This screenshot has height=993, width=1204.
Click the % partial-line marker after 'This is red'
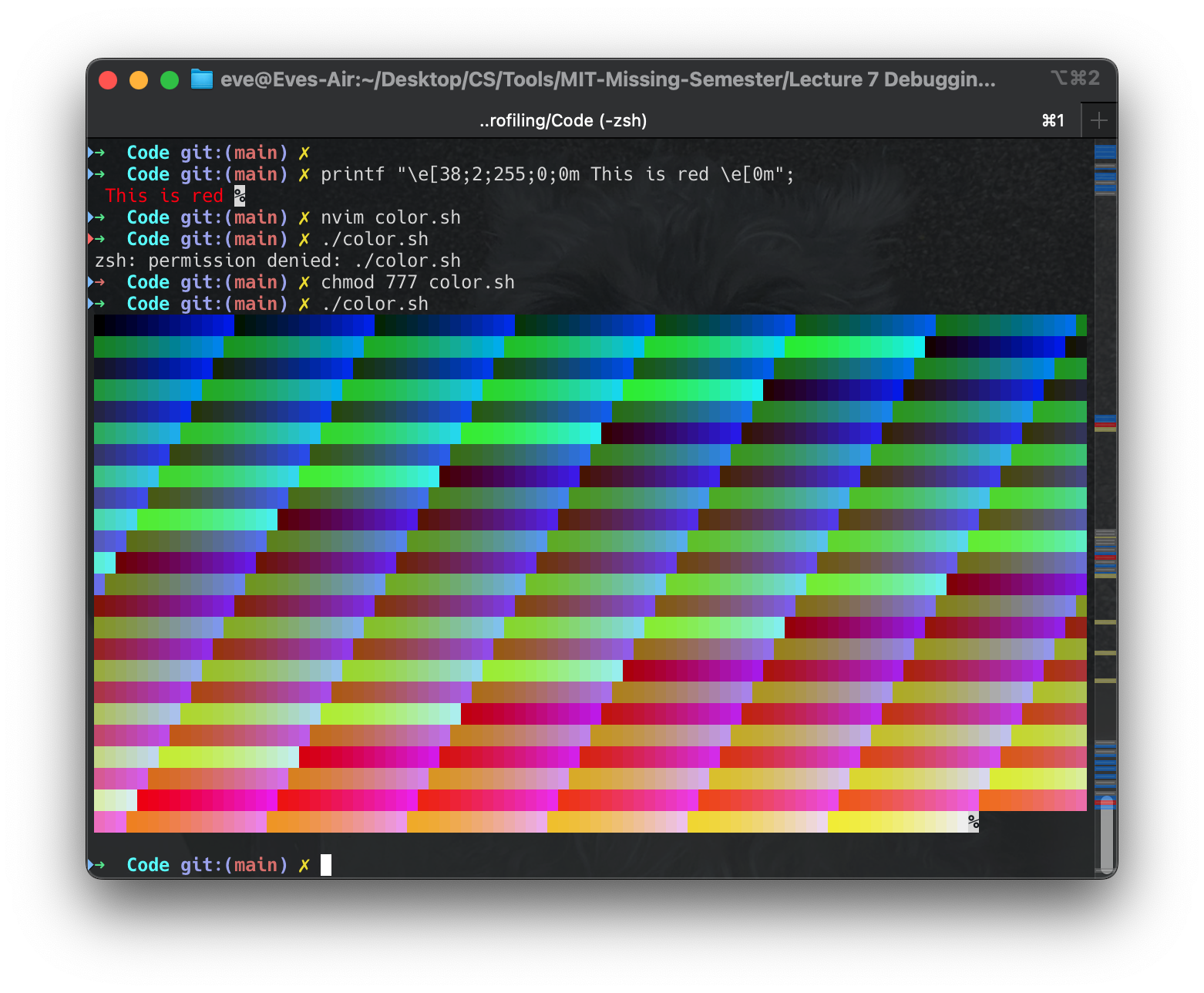[238, 197]
